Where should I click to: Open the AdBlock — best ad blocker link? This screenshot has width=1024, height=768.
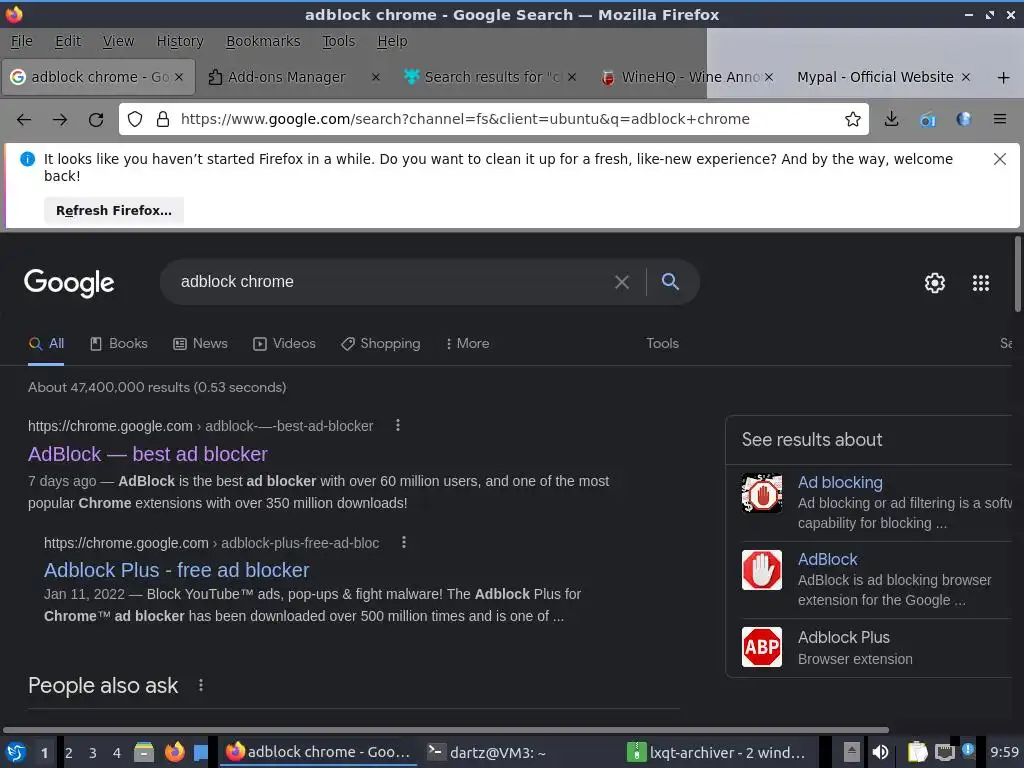148,454
